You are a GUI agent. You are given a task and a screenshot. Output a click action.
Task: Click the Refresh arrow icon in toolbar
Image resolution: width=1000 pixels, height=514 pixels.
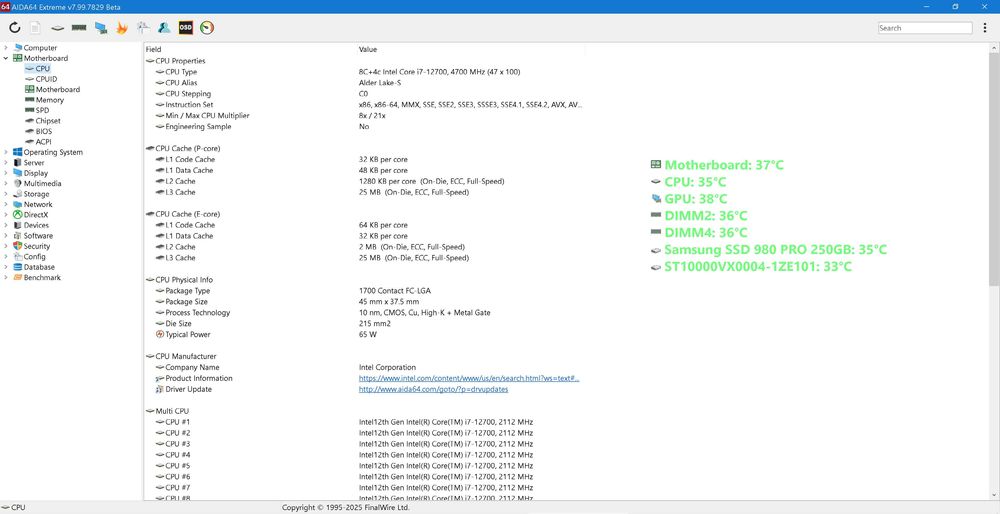tap(15, 27)
